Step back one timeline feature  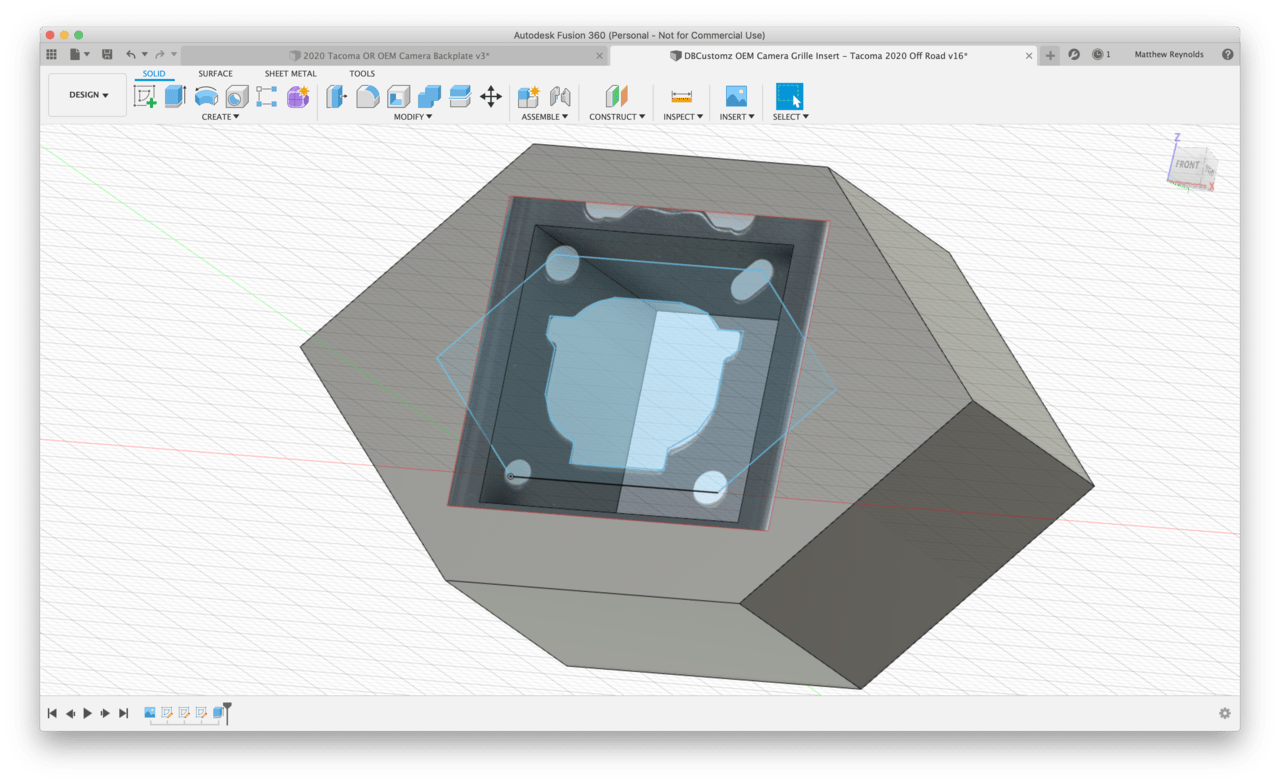(x=70, y=713)
